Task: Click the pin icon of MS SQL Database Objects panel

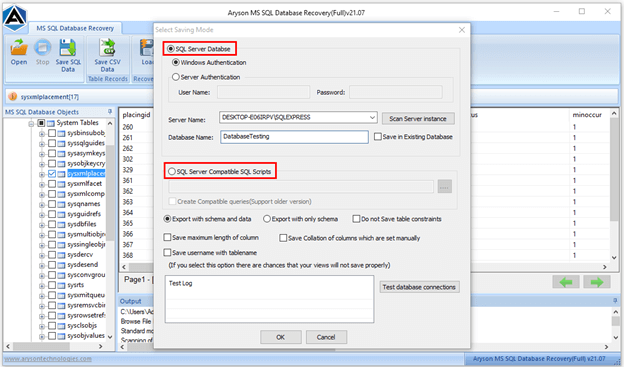Action: pos(110,111)
